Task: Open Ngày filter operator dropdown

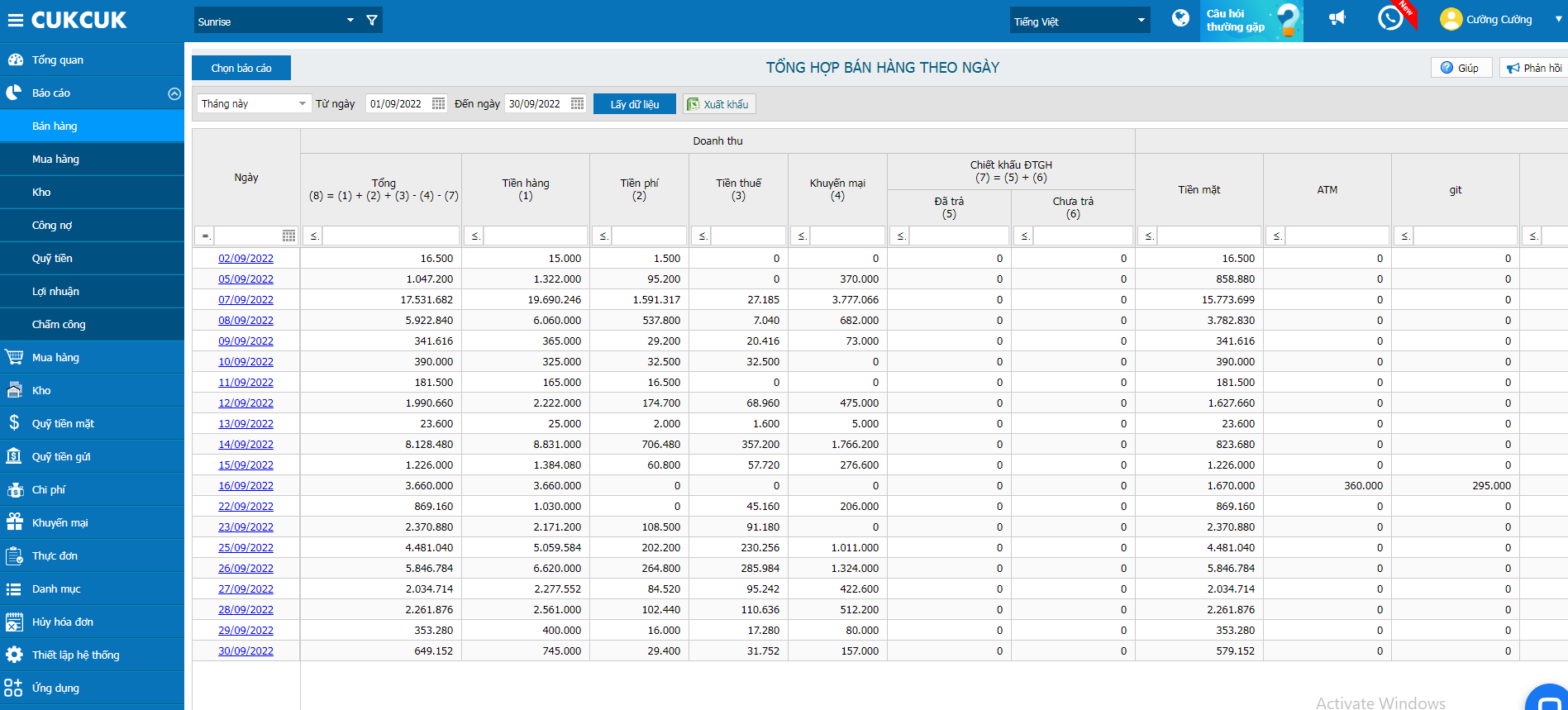Action: [x=205, y=236]
